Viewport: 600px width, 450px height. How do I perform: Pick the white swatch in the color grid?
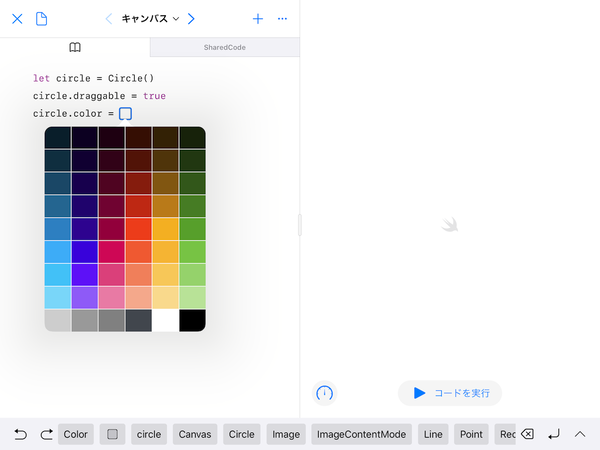click(165, 320)
